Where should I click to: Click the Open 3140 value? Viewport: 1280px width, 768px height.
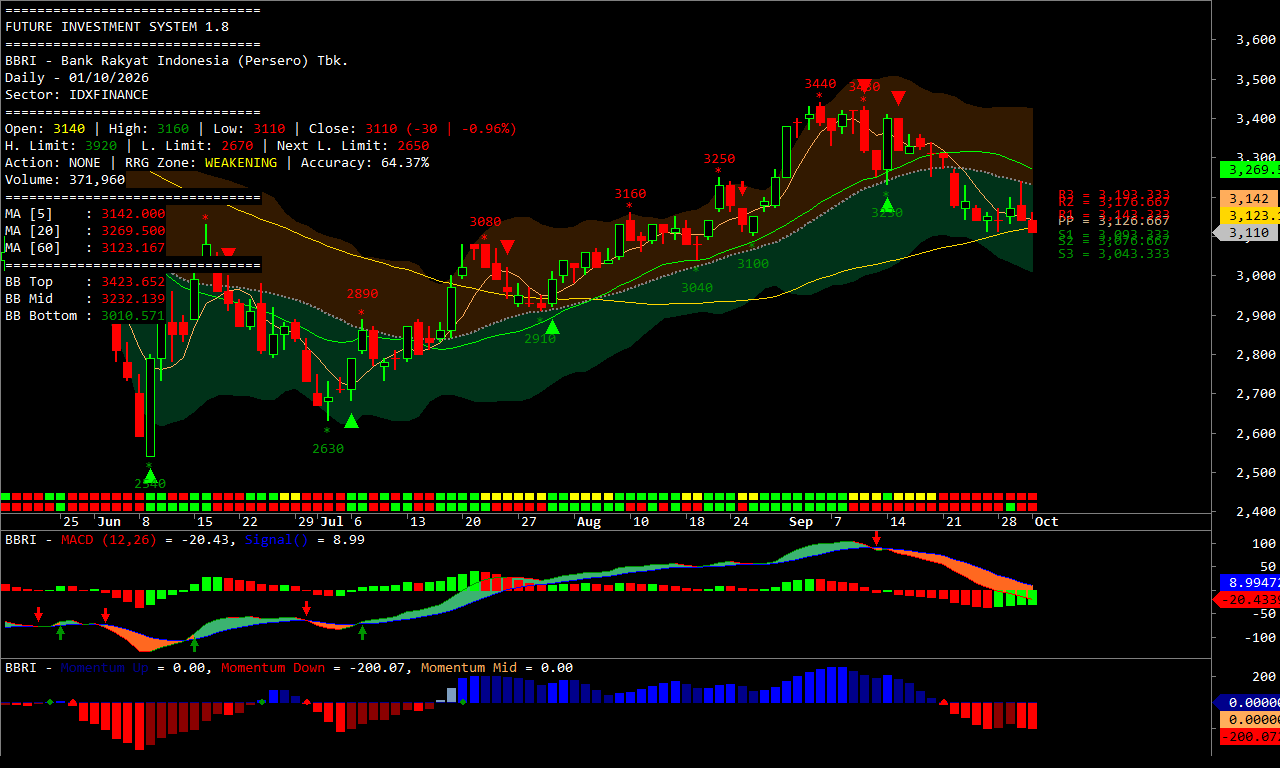click(x=69, y=129)
